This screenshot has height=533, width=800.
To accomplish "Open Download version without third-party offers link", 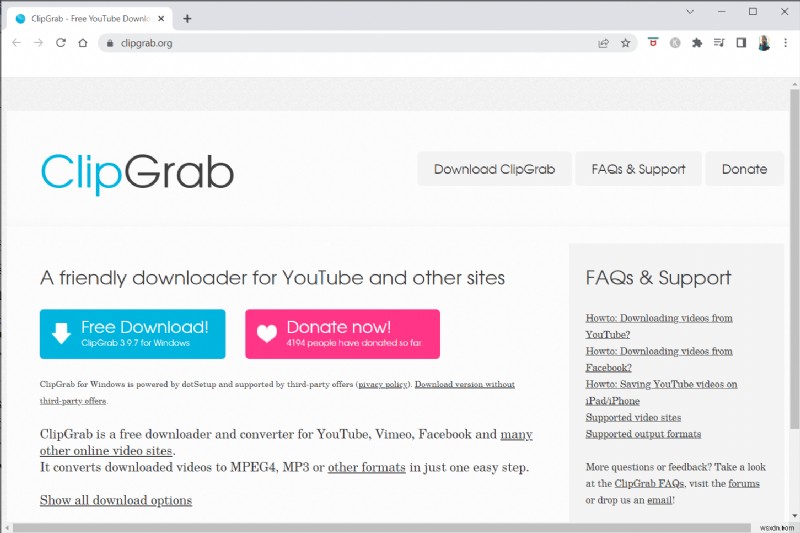I will point(277,392).
